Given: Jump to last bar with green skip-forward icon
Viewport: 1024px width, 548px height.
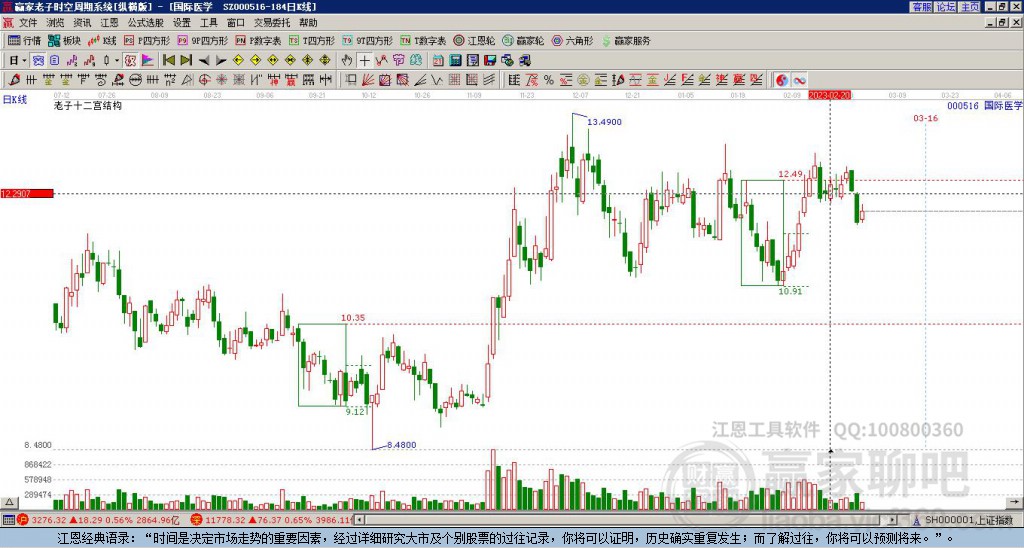Looking at the screenshot, I should pos(185,60).
